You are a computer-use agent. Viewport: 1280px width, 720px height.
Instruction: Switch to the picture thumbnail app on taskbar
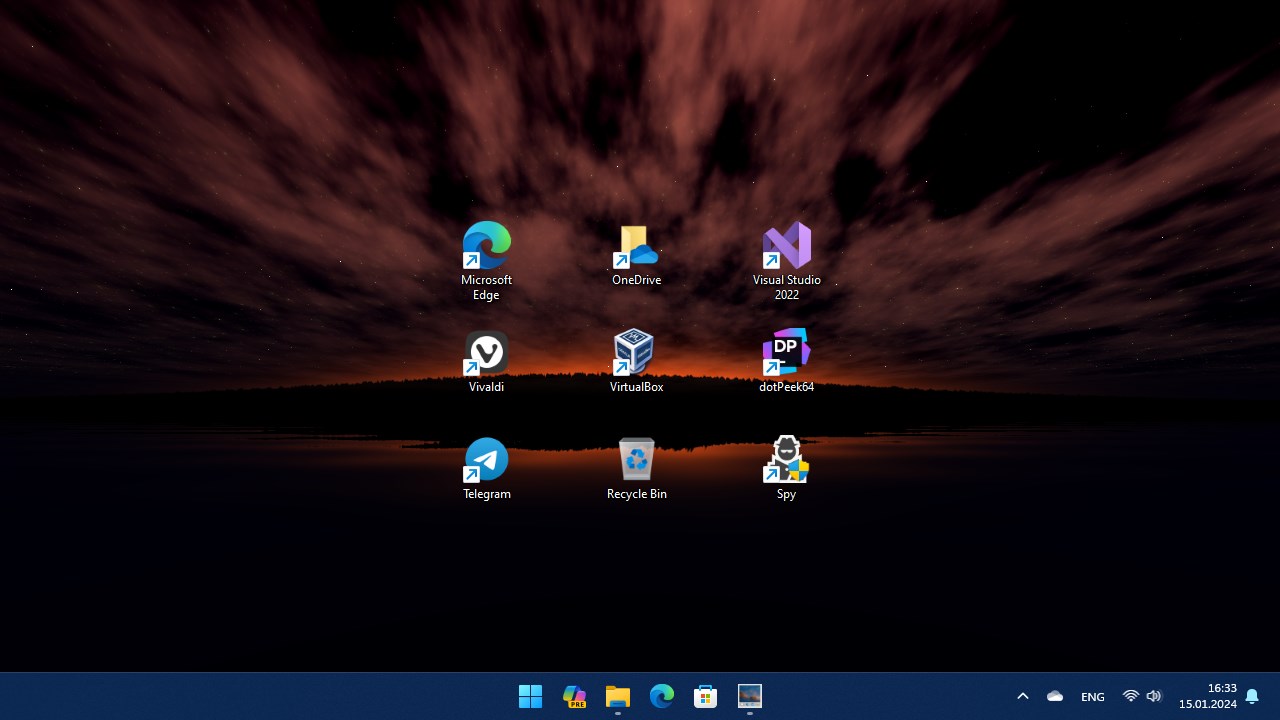point(750,696)
